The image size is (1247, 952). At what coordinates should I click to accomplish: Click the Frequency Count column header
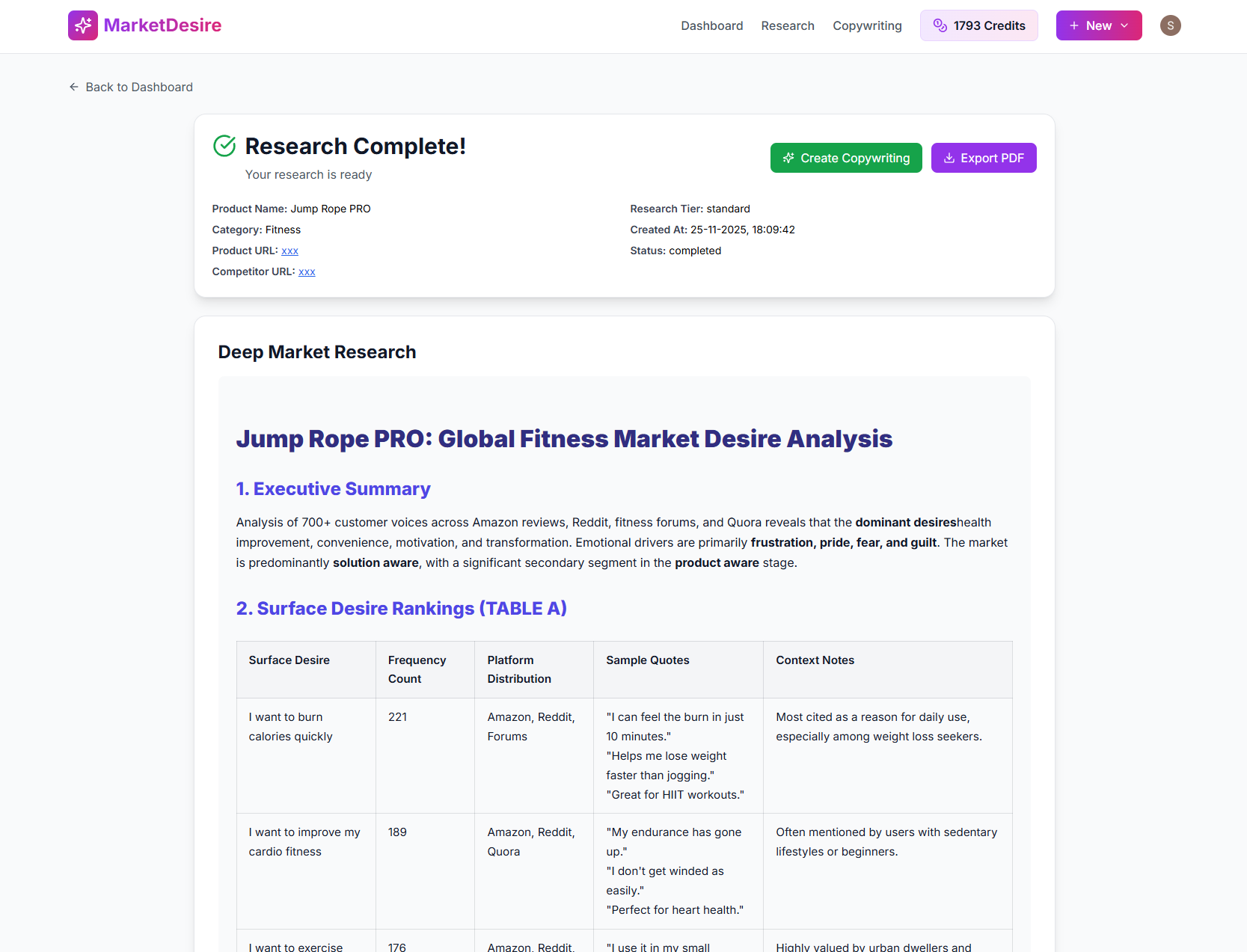click(x=417, y=669)
